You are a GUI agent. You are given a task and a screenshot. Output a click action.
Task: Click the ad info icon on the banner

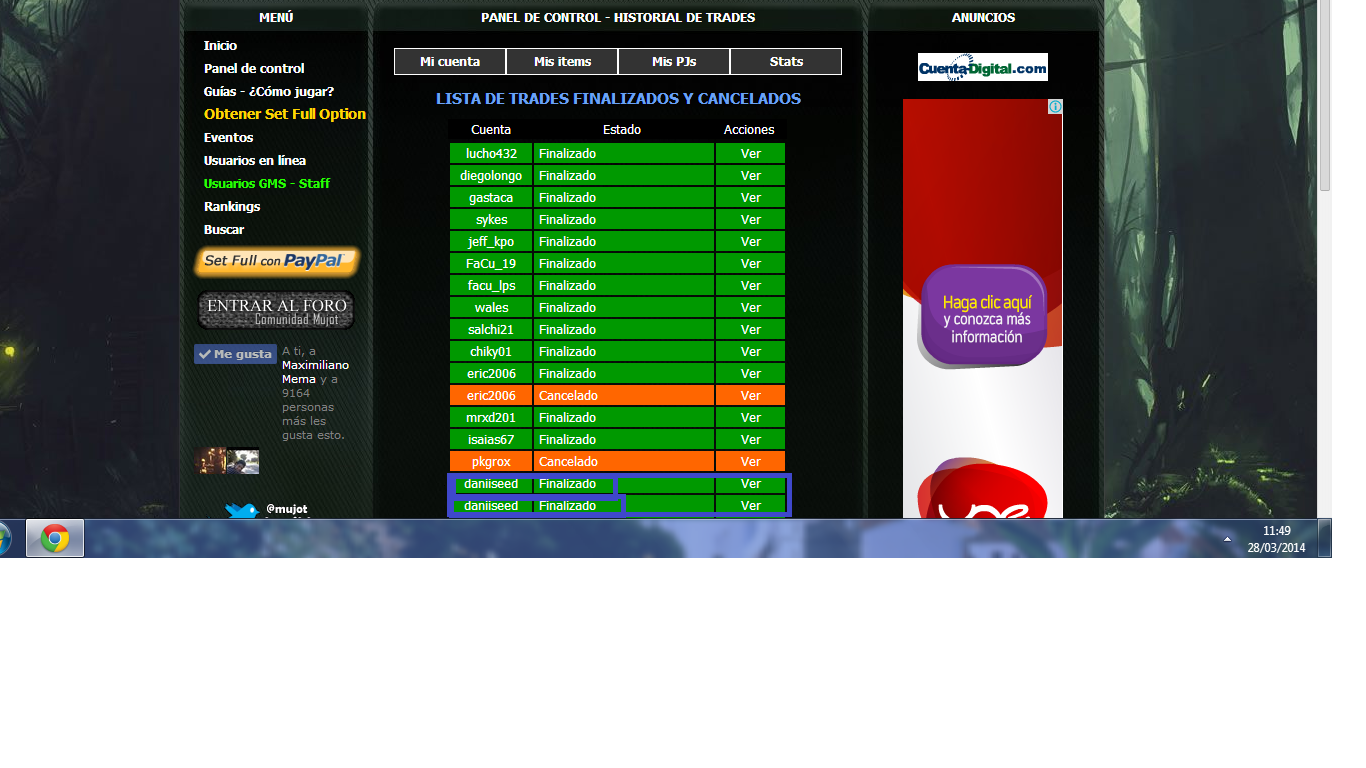pos(1055,106)
